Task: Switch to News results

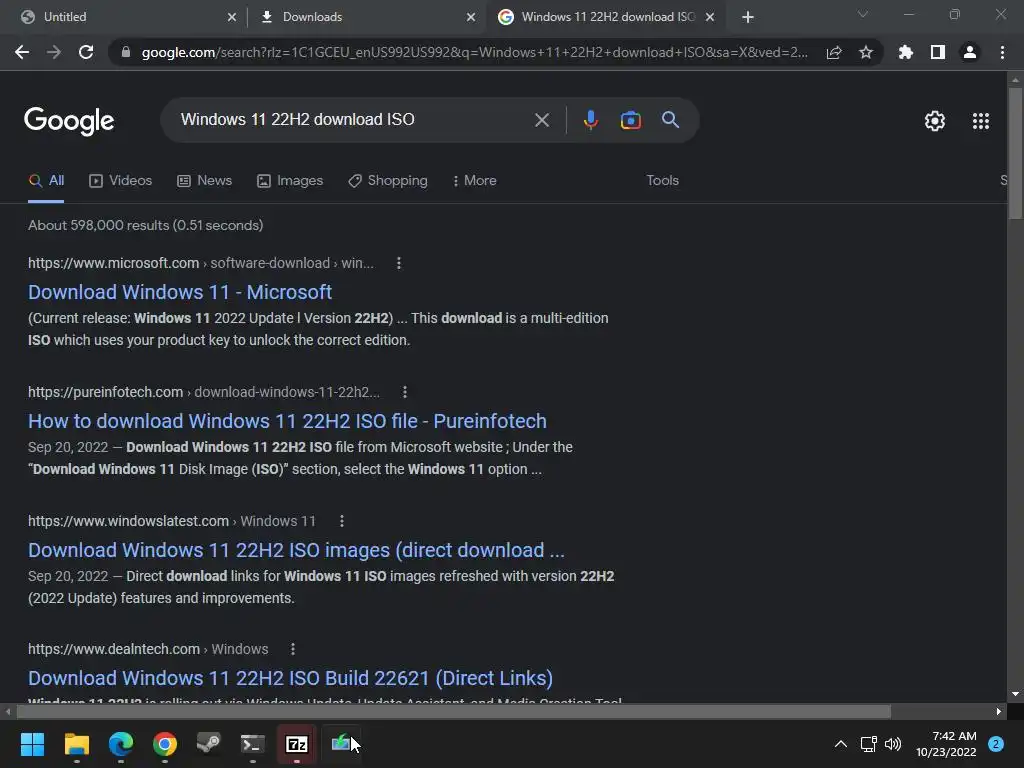Action: 204,181
